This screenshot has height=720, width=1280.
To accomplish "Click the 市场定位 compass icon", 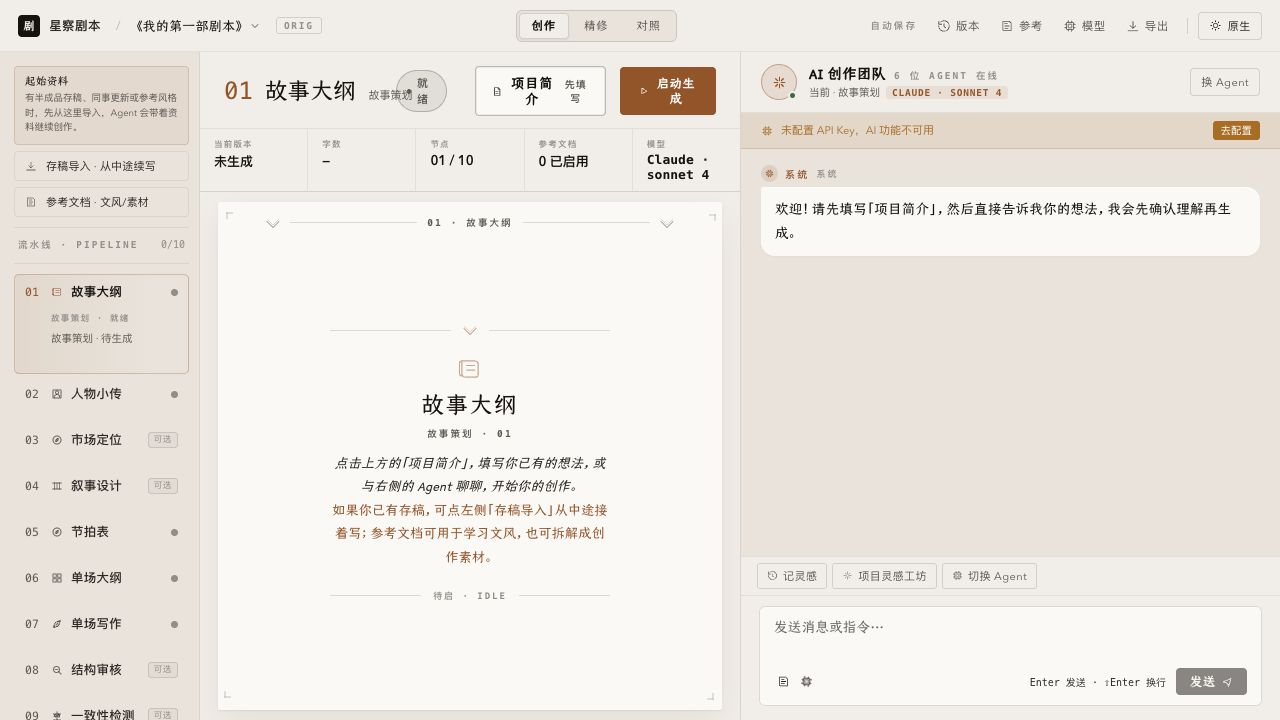I will click(57, 440).
